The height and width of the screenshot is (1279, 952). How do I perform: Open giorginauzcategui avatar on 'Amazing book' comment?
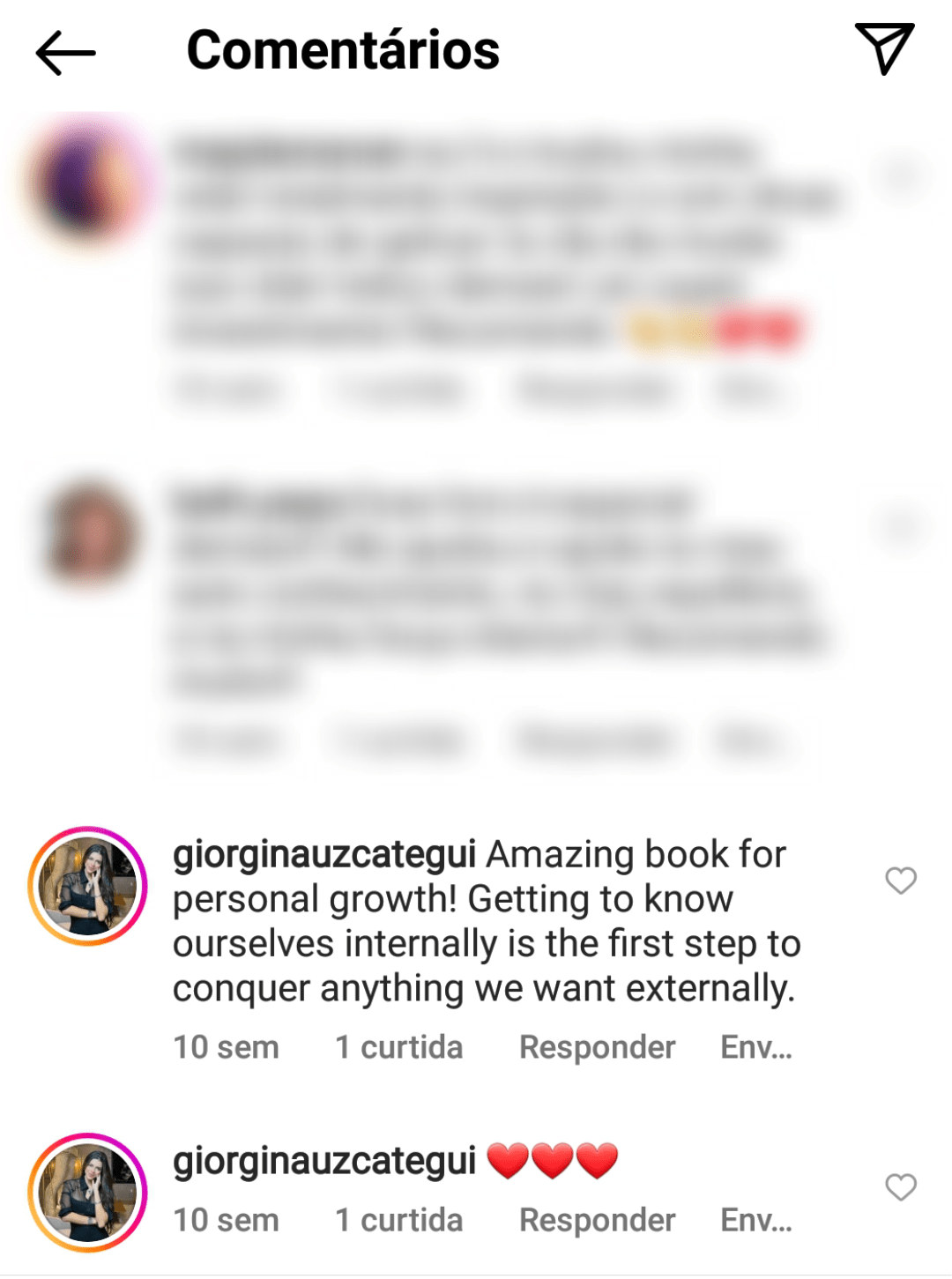87,886
